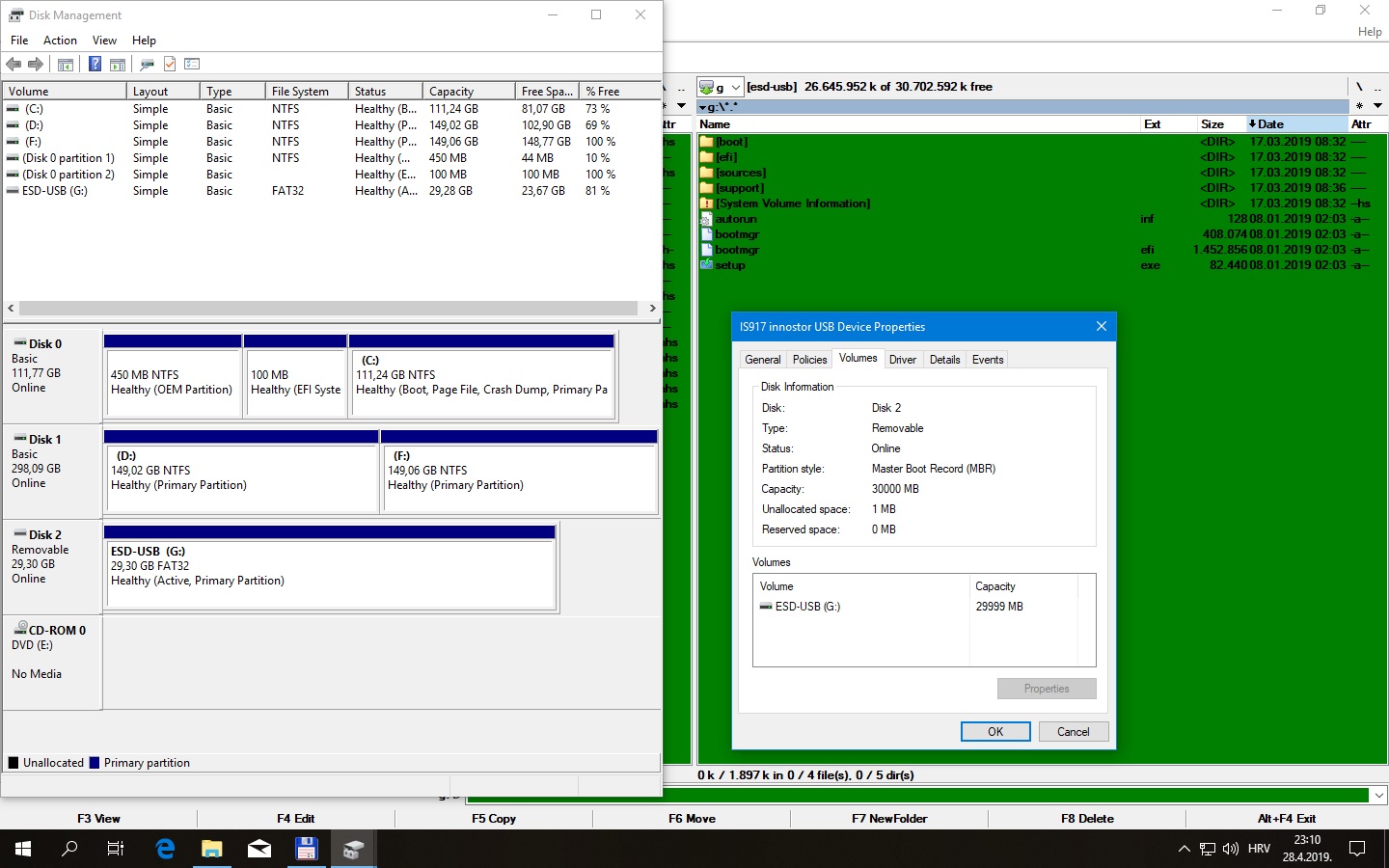Switch to the Driver tab

[902, 360]
